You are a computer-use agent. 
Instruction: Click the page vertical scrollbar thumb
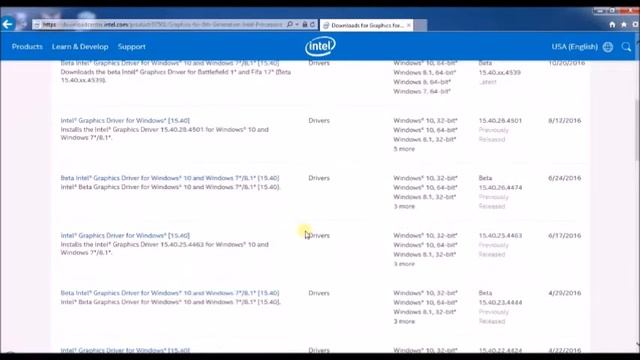pyautogui.click(x=637, y=131)
